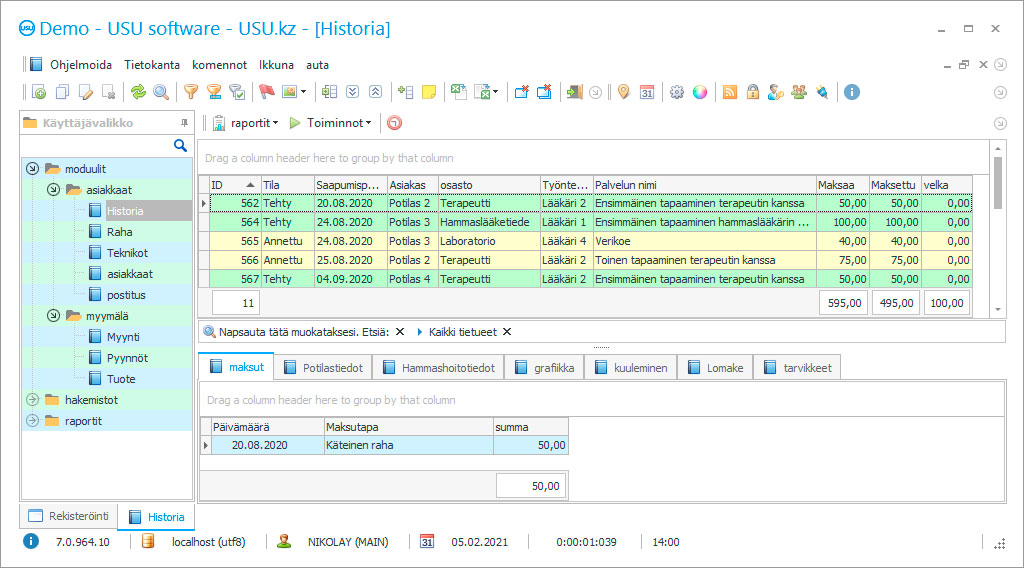This screenshot has width=1024, height=568.
Task: Open the color wheel theme picker
Action: click(x=700, y=92)
